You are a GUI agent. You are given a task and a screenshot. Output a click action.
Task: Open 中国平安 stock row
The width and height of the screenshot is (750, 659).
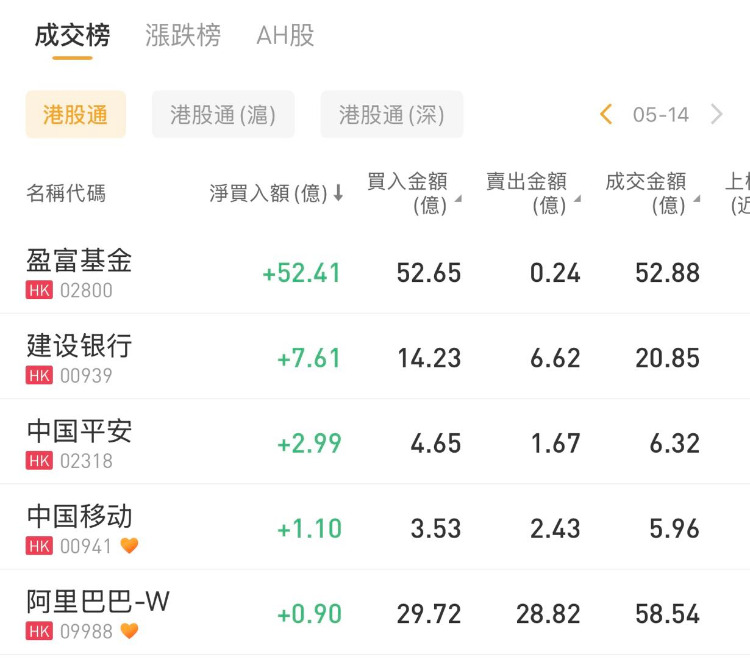point(375,442)
